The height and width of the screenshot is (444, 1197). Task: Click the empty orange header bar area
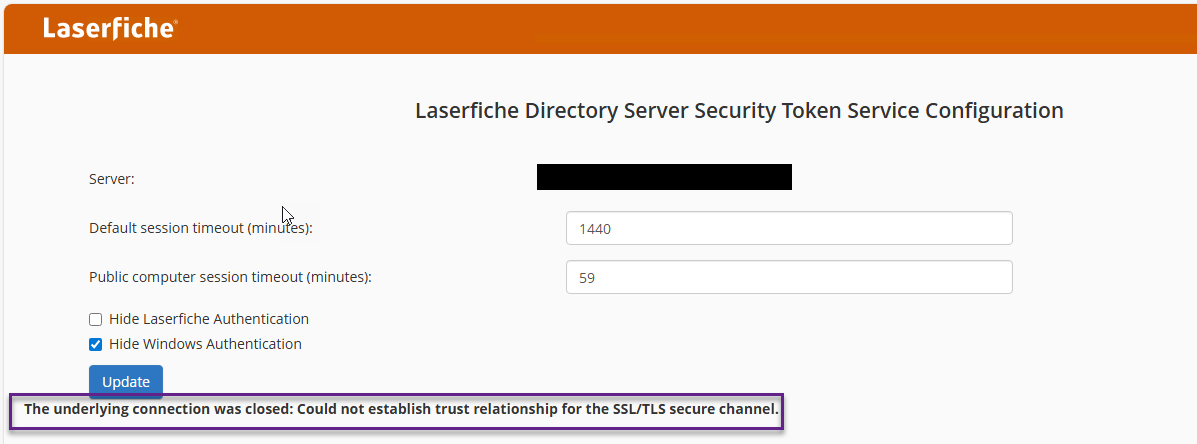tap(687, 28)
